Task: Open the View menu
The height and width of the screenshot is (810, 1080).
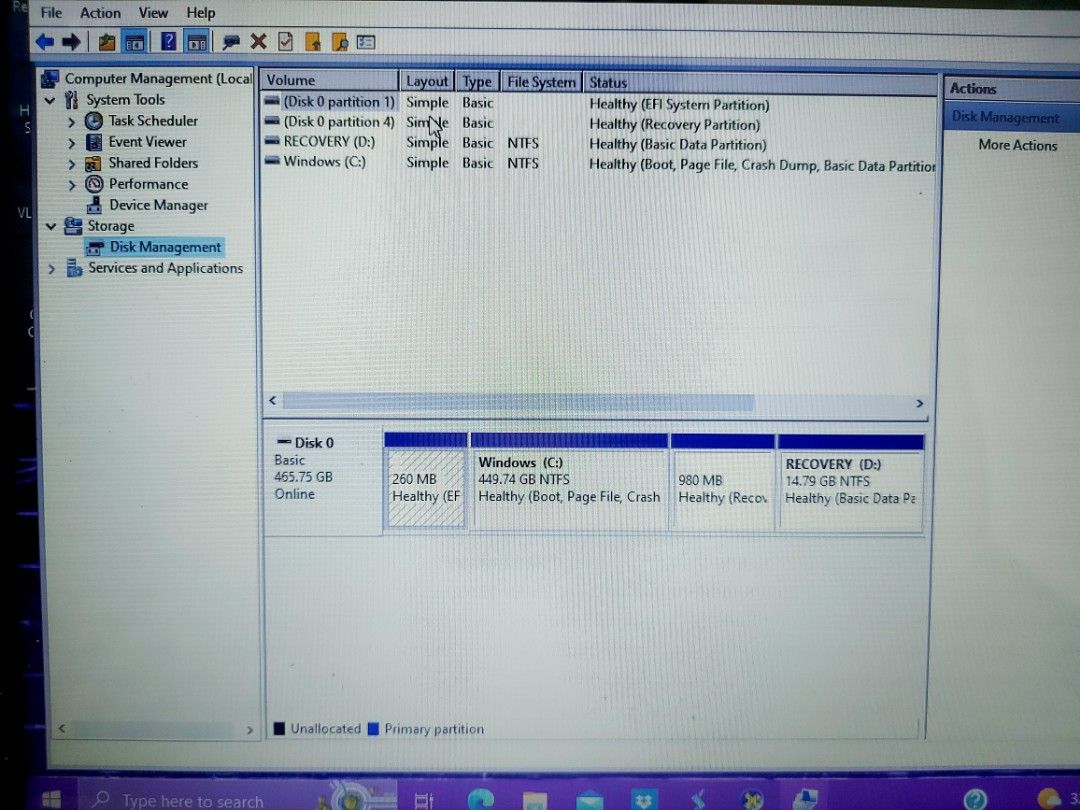Action: pyautogui.click(x=152, y=12)
